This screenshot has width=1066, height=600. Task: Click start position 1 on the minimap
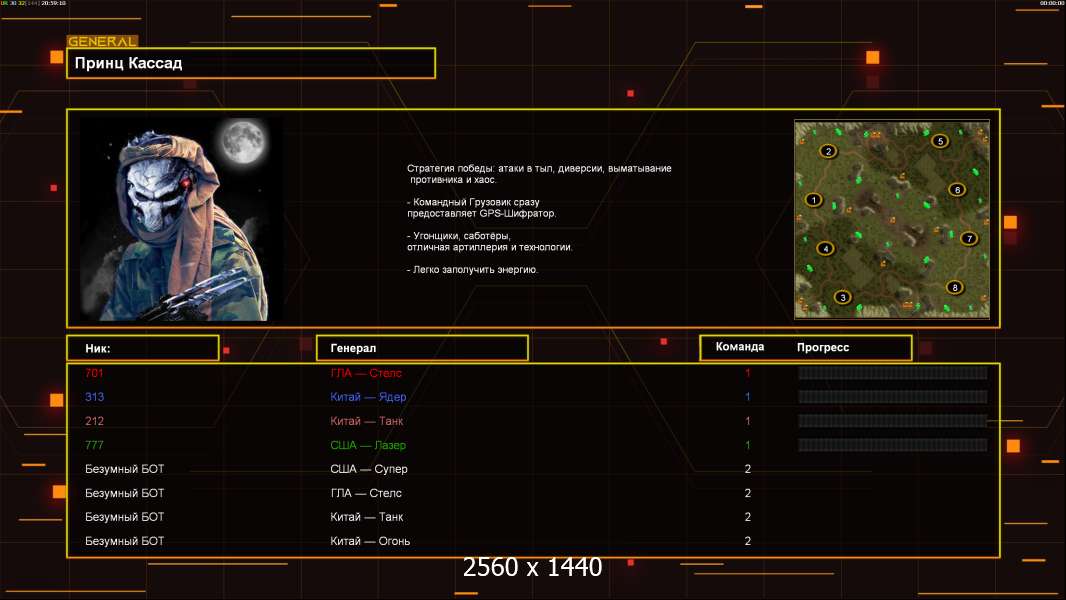coord(813,200)
